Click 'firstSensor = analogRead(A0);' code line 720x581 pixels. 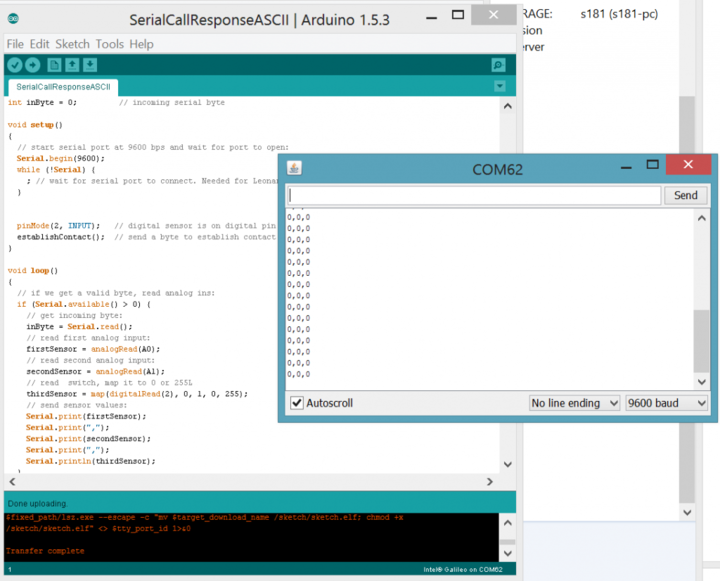(93, 349)
